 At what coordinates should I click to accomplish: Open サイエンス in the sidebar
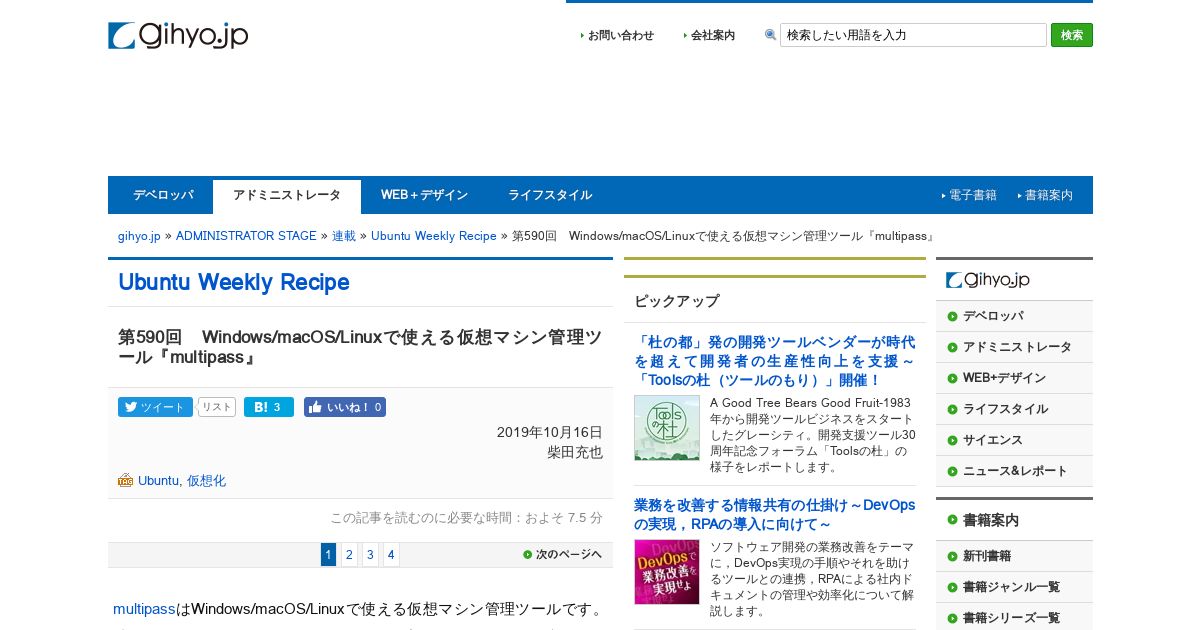(x=1014, y=440)
